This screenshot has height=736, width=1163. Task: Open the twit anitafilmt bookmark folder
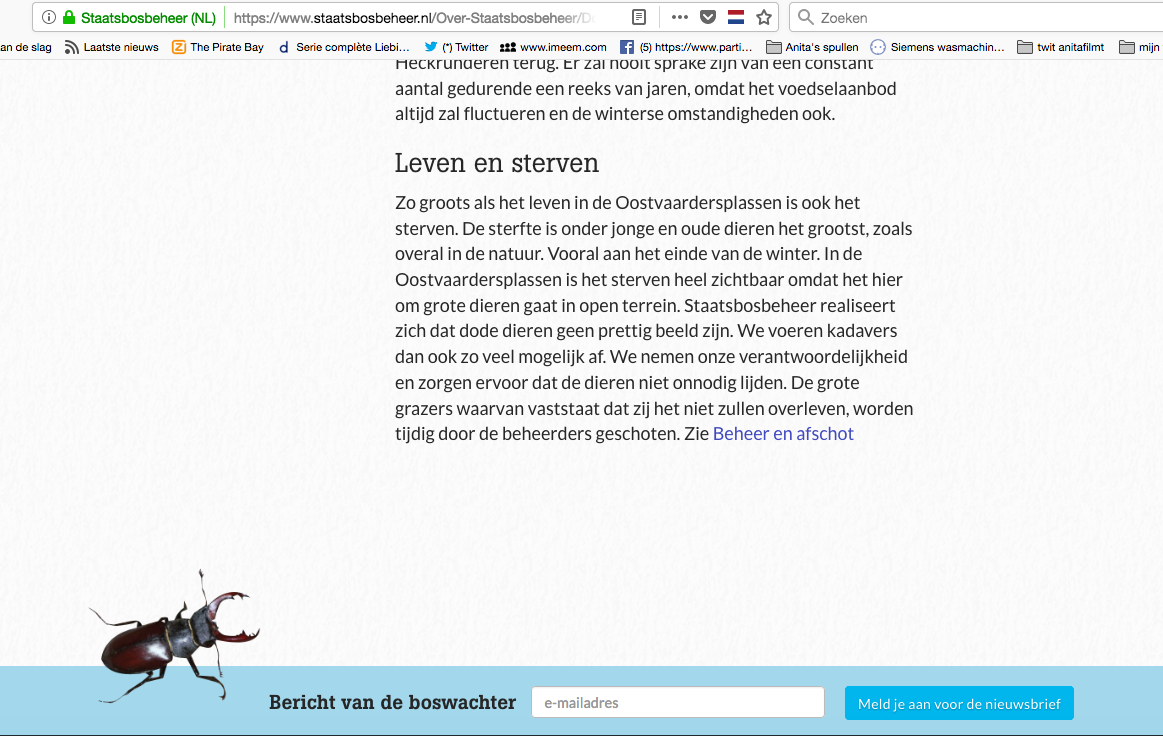[1024, 46]
